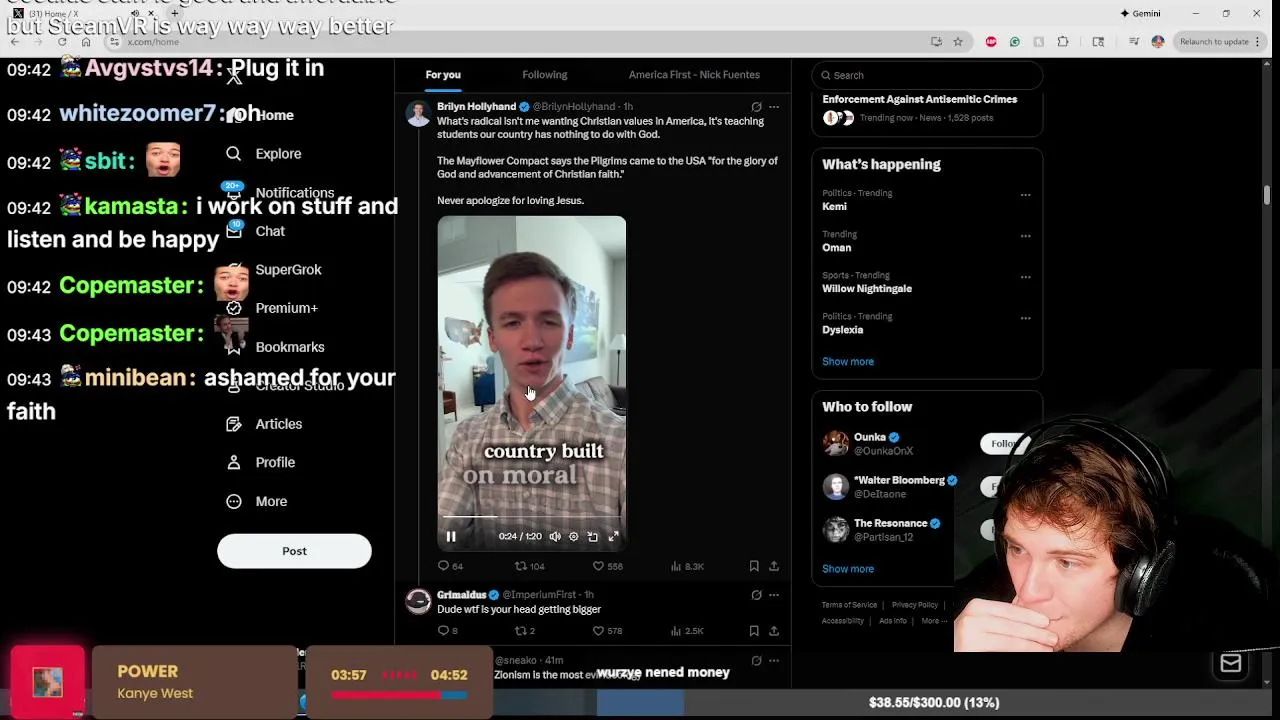The width and height of the screenshot is (1280, 720).
Task: Open more options on Brilyn Hollyhand's post
Action: tap(774, 107)
